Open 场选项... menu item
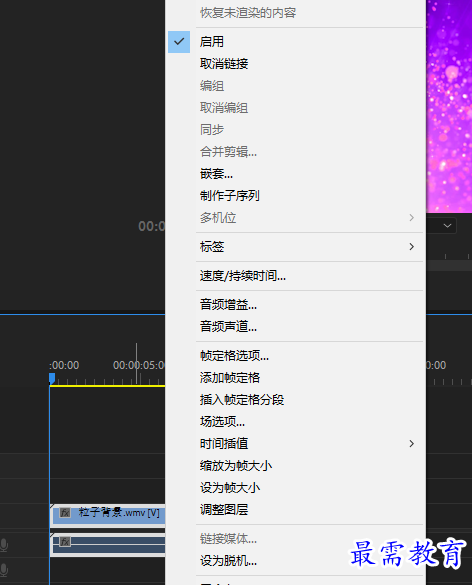This screenshot has width=472, height=585. point(295,422)
